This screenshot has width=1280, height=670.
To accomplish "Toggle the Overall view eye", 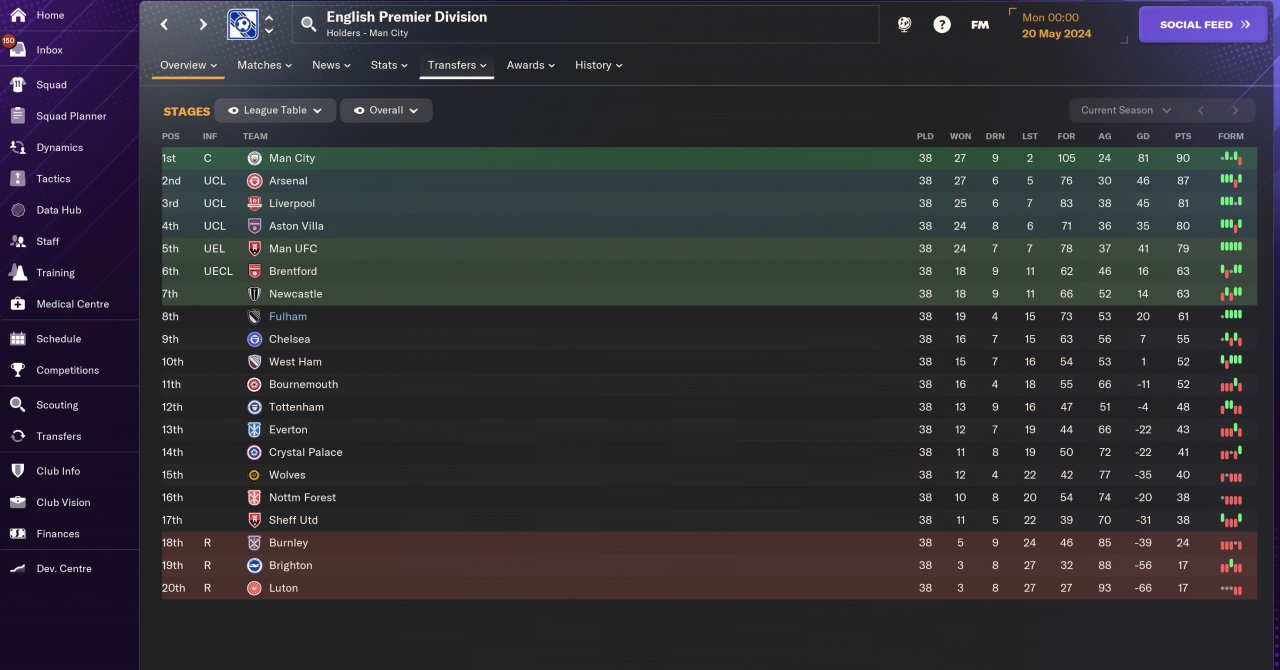I will coord(359,111).
